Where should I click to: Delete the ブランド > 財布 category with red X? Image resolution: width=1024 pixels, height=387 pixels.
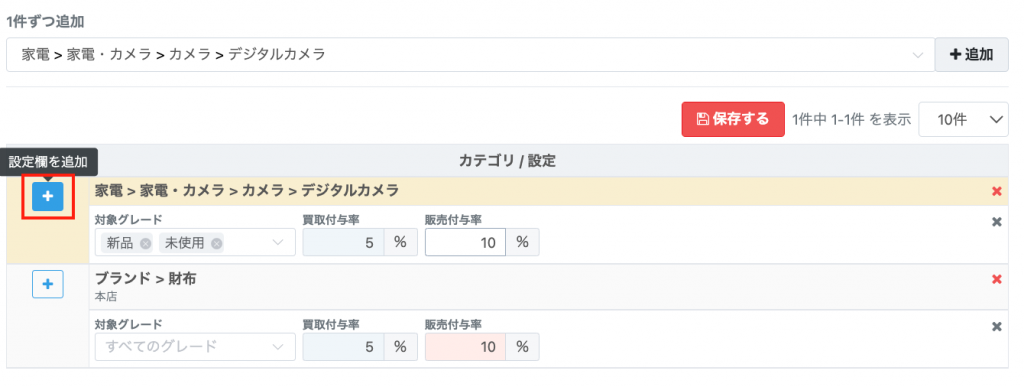tap(997, 279)
